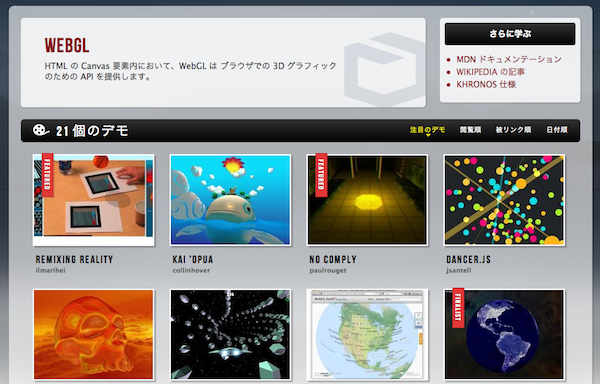The height and width of the screenshot is (384, 600).
Task: Open the orange skull demo thumbnail
Action: [94, 335]
